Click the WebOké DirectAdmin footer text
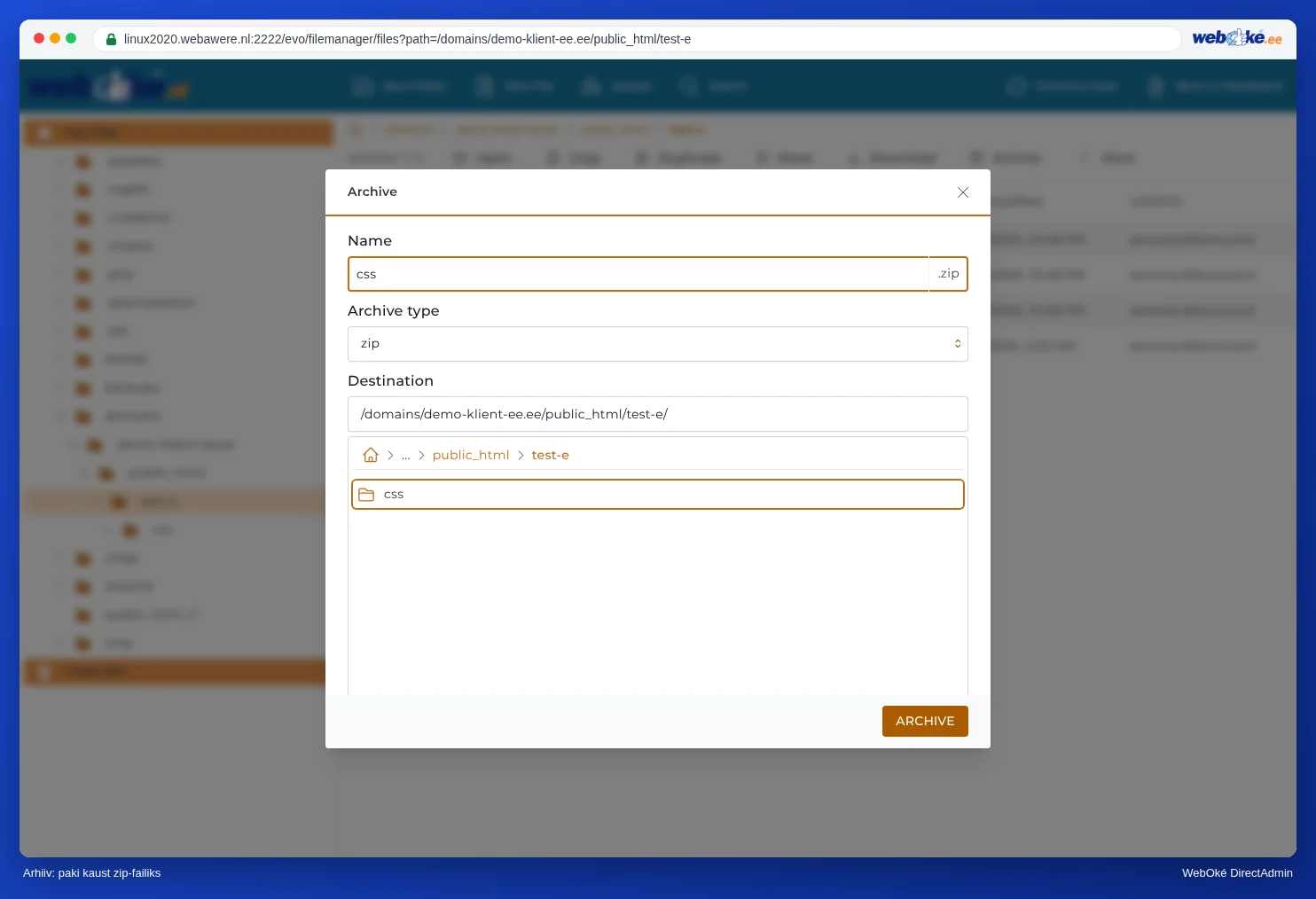 coord(1237,873)
